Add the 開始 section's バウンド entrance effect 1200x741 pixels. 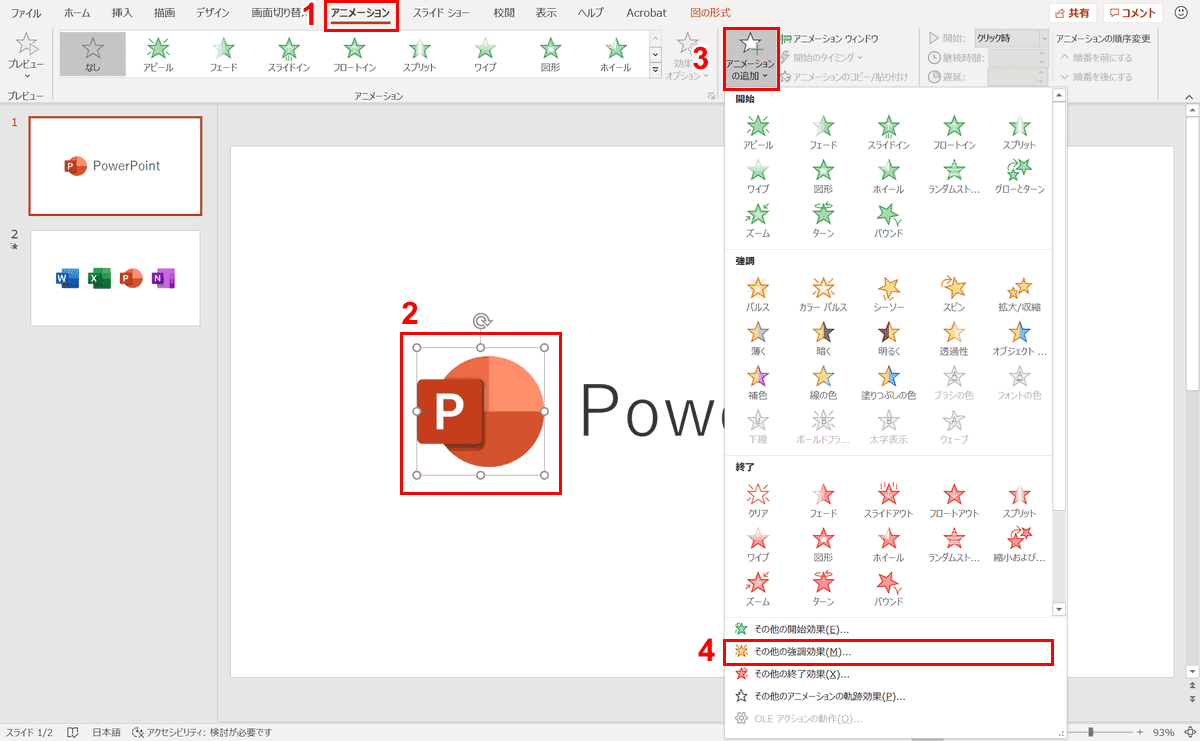[x=889, y=219]
